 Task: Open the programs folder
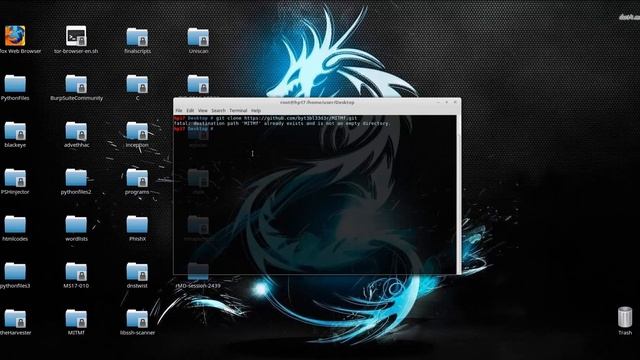tap(137, 178)
